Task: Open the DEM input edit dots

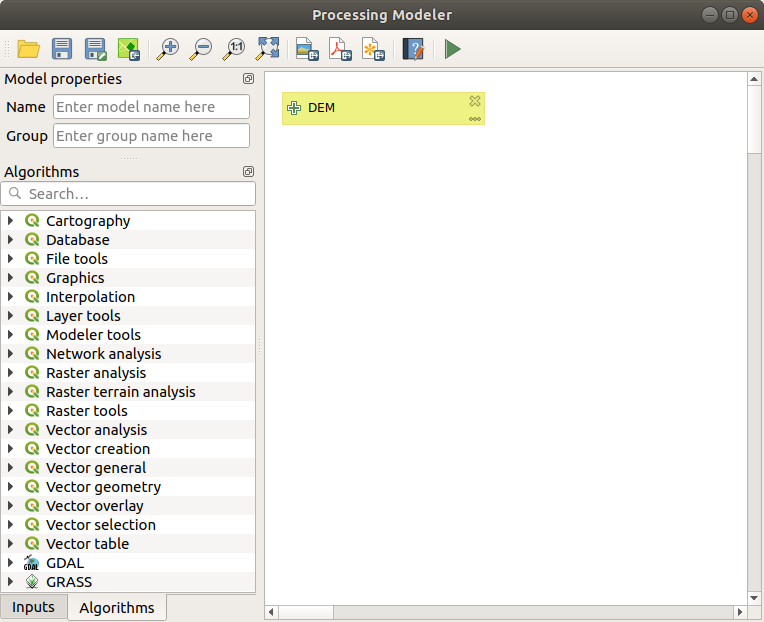Action: pos(475,119)
